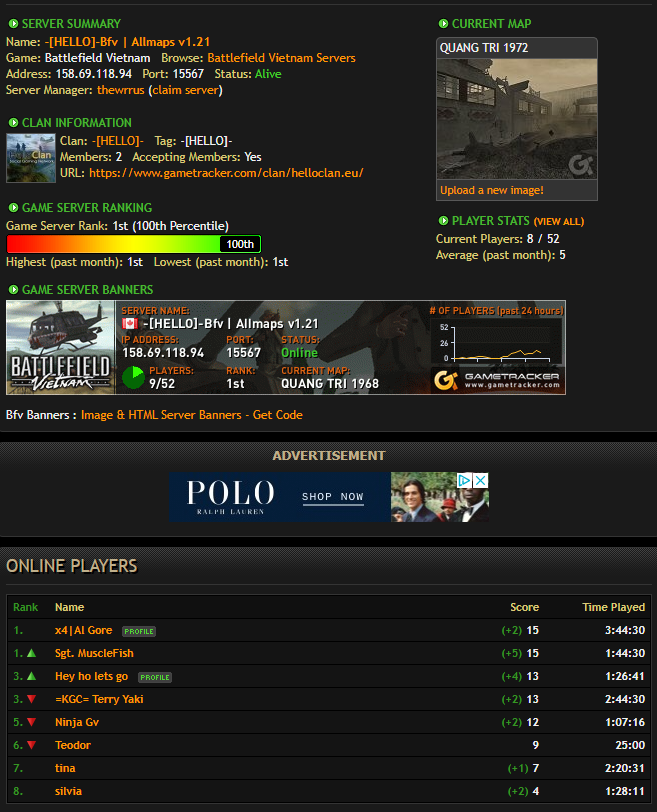
Task: Open the PROFILE badge beside x4|Al Gore
Action: 139,631
